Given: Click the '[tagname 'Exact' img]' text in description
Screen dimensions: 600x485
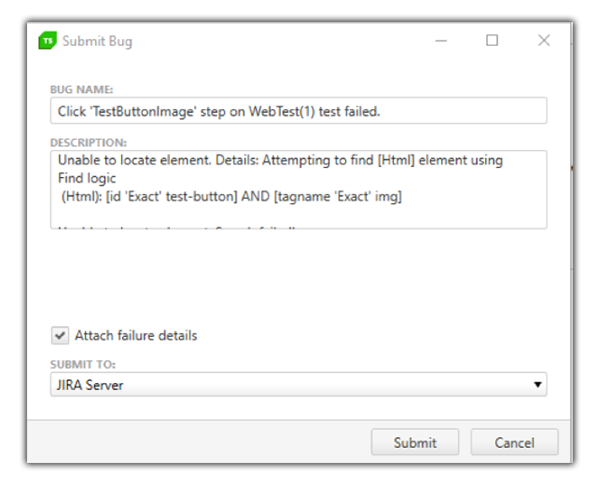Looking at the screenshot, I should tap(338, 197).
